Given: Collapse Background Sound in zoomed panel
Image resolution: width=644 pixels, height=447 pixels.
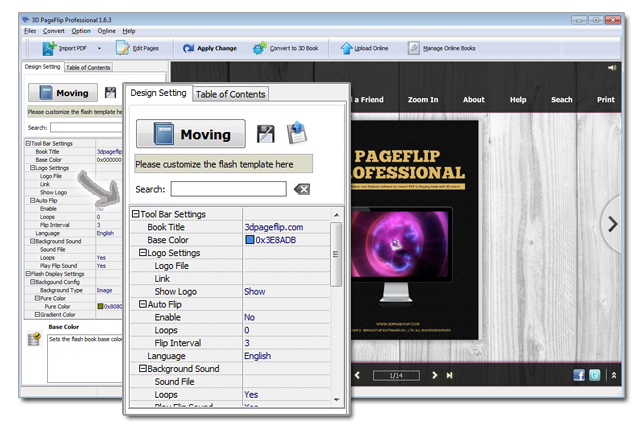Looking at the screenshot, I should (143, 369).
